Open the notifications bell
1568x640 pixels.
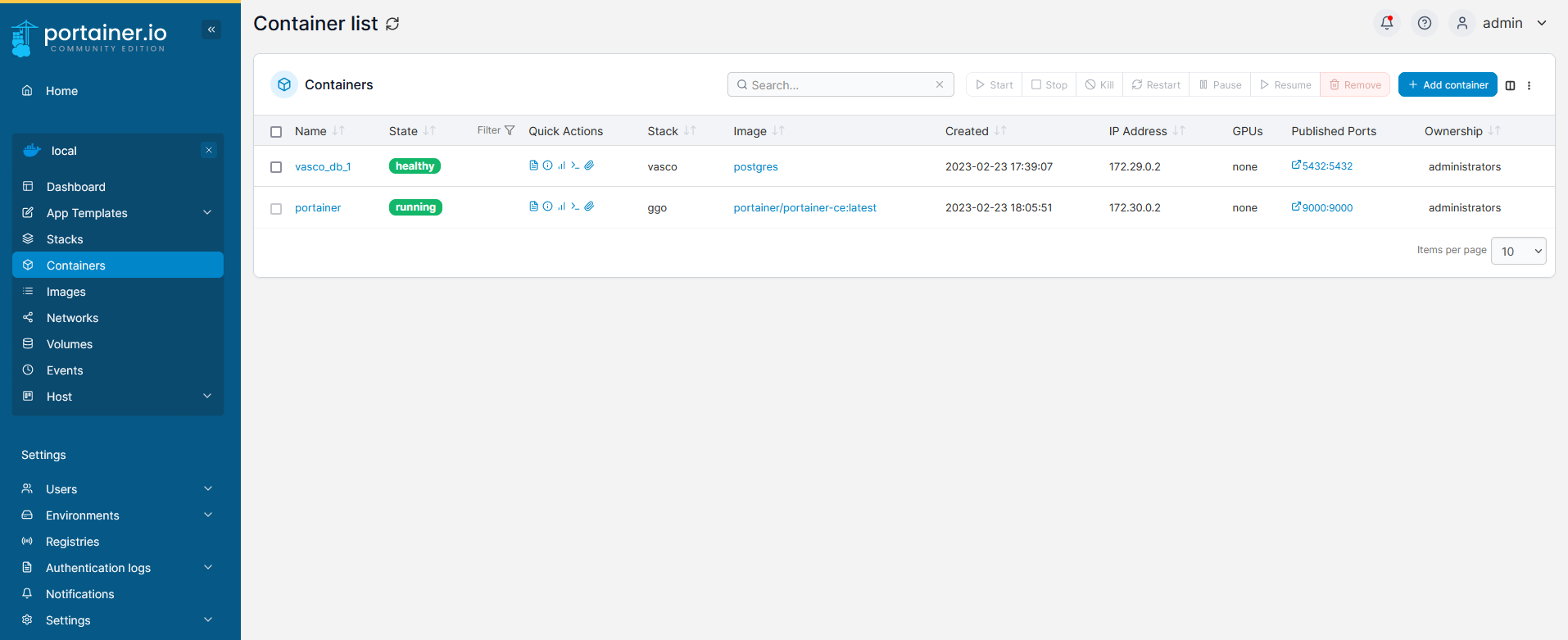1386,23
